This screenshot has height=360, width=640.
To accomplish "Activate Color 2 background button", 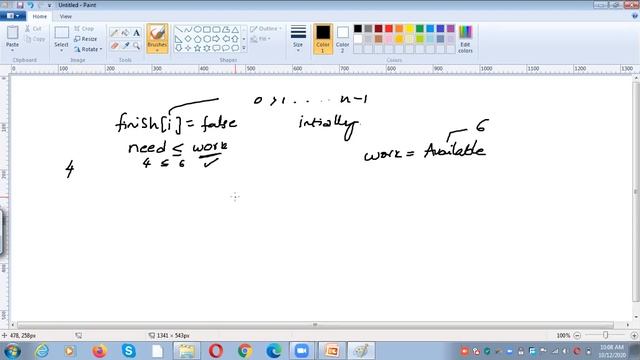I will point(343,39).
